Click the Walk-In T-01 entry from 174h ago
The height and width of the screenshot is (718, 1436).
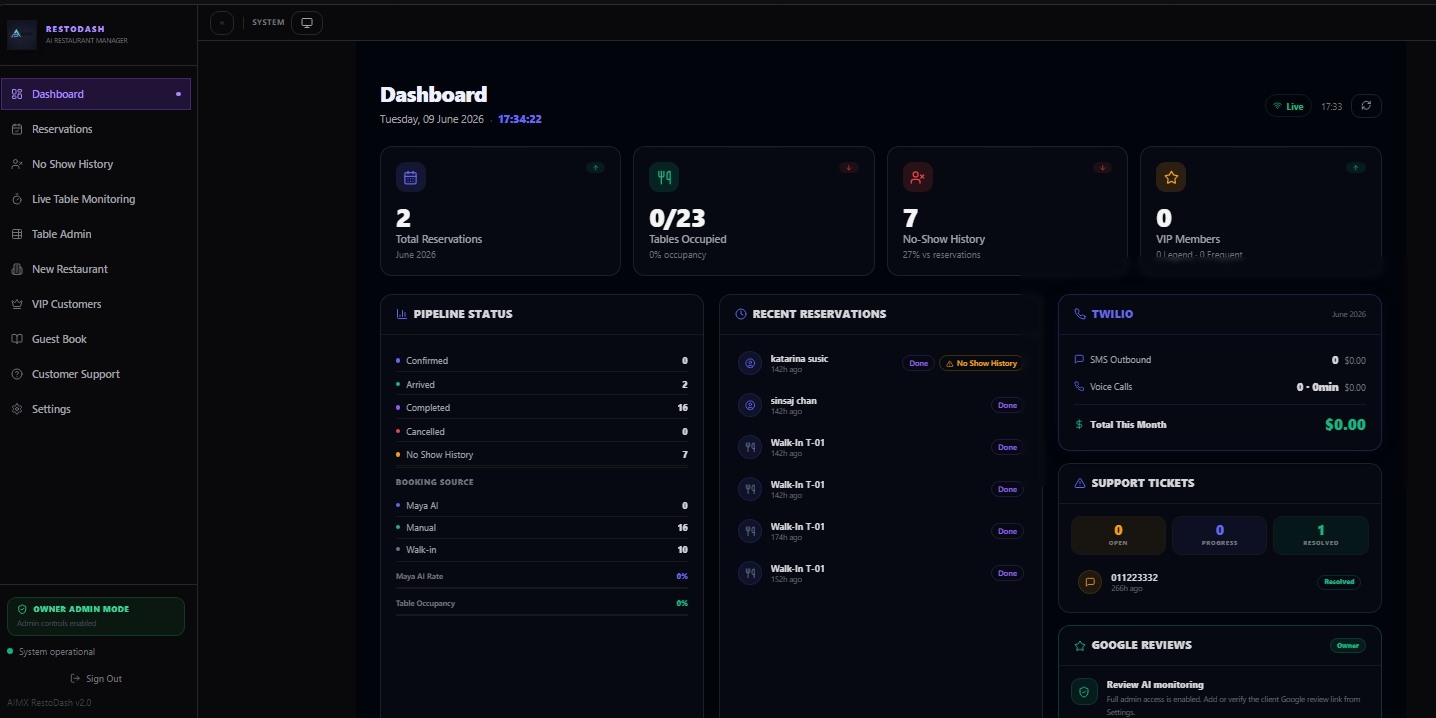880,531
